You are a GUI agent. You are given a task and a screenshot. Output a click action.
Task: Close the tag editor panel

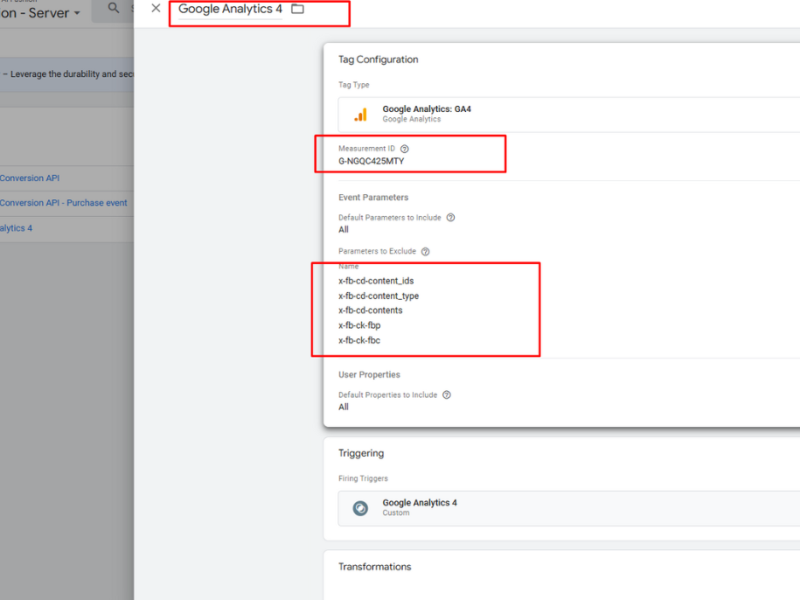point(156,8)
